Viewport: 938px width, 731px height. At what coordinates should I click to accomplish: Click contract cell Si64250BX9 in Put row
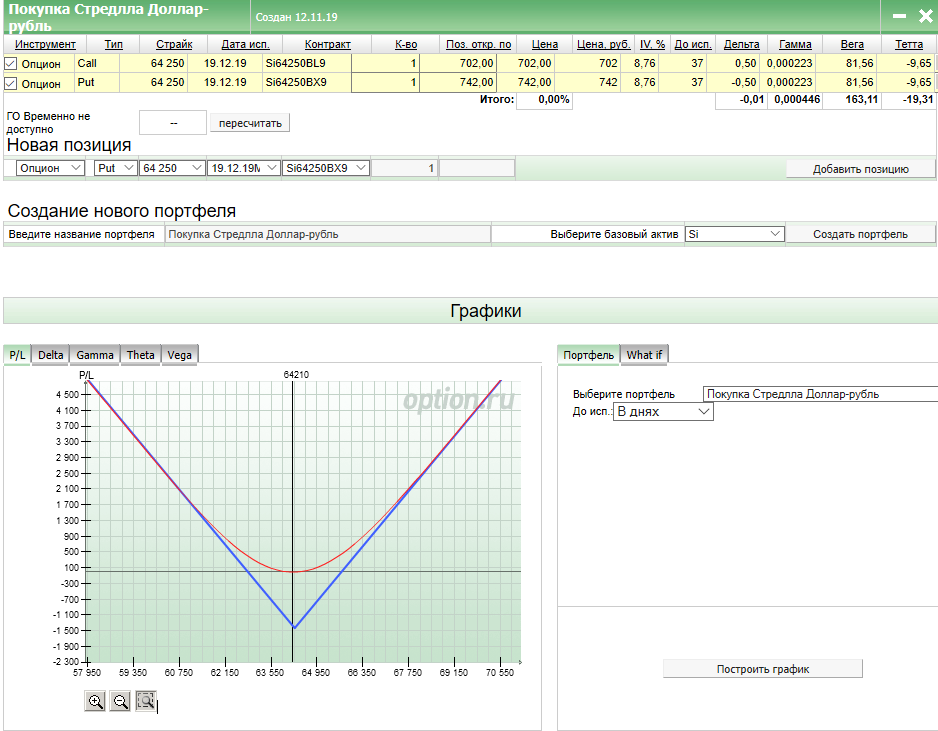coord(306,83)
